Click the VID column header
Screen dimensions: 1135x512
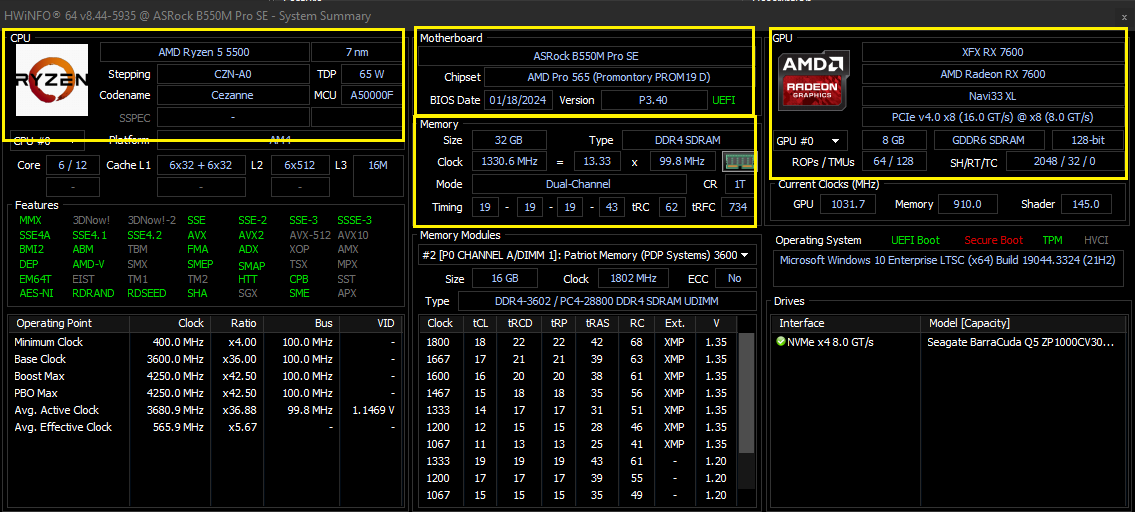coord(371,324)
